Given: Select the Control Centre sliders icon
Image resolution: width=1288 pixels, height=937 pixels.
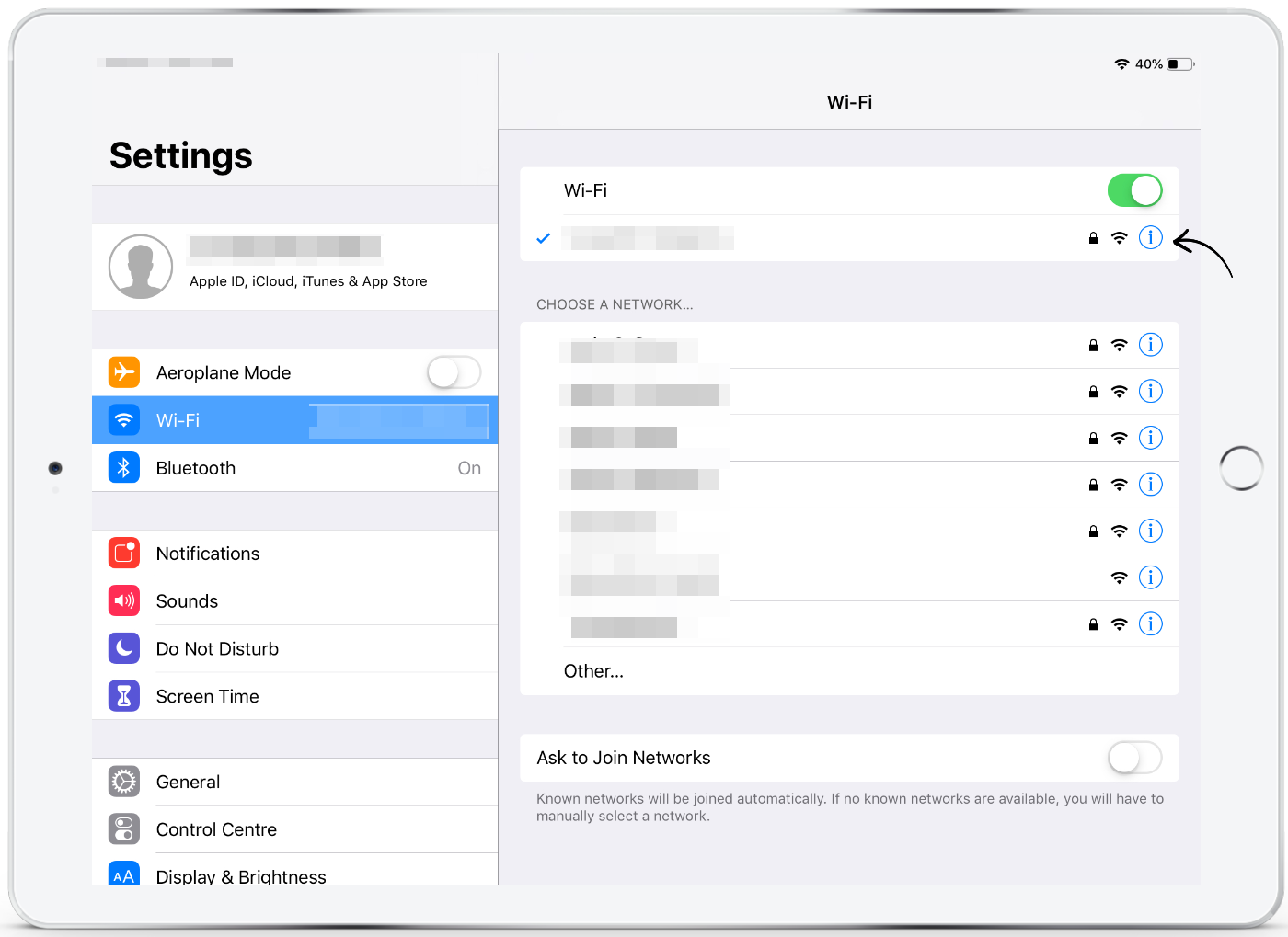Looking at the screenshot, I should 124,828.
